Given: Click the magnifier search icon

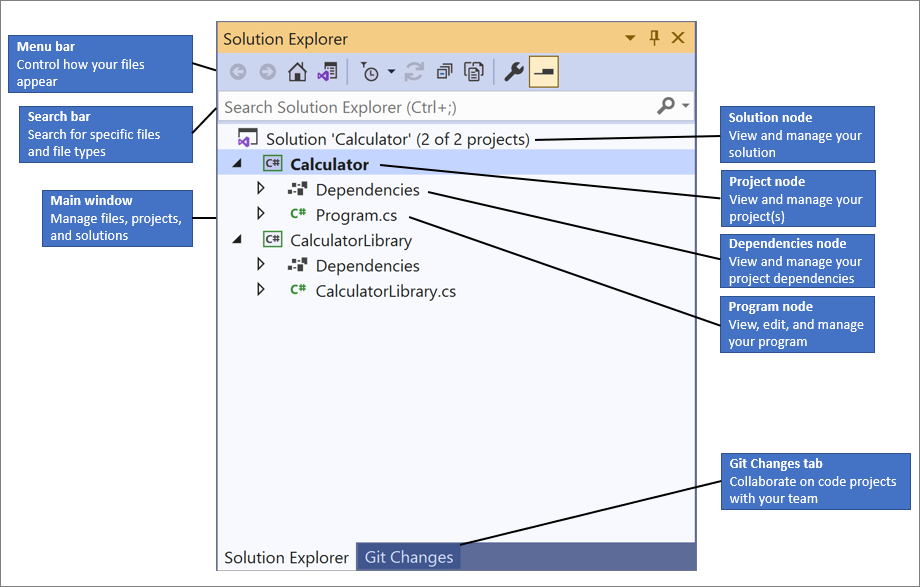Looking at the screenshot, I should [665, 106].
